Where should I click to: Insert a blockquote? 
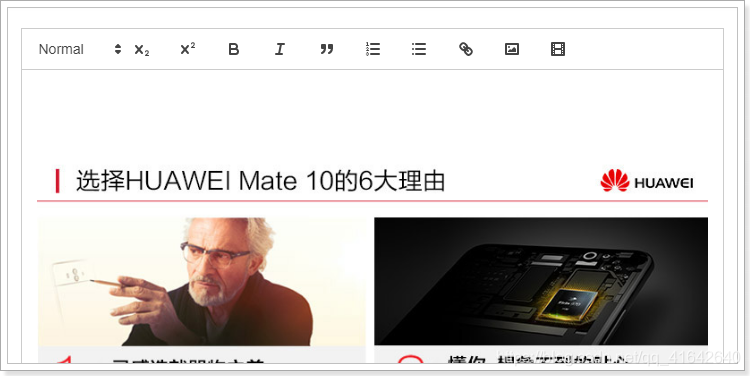[327, 49]
